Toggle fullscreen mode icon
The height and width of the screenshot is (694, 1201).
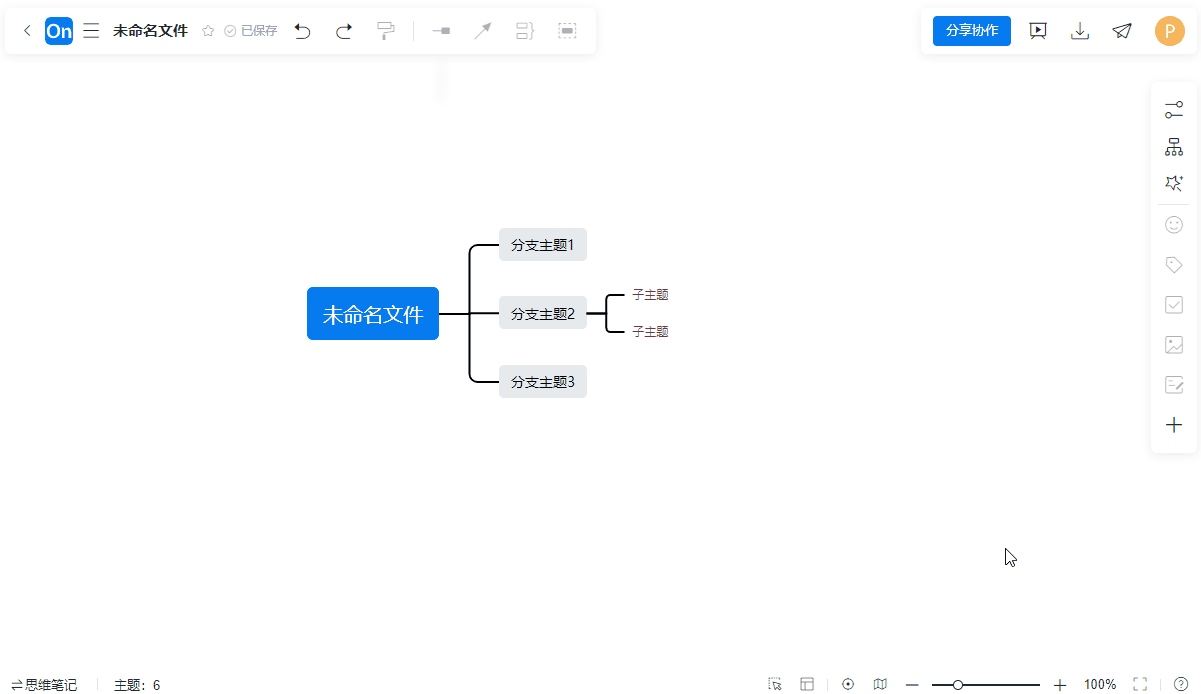click(1140, 684)
